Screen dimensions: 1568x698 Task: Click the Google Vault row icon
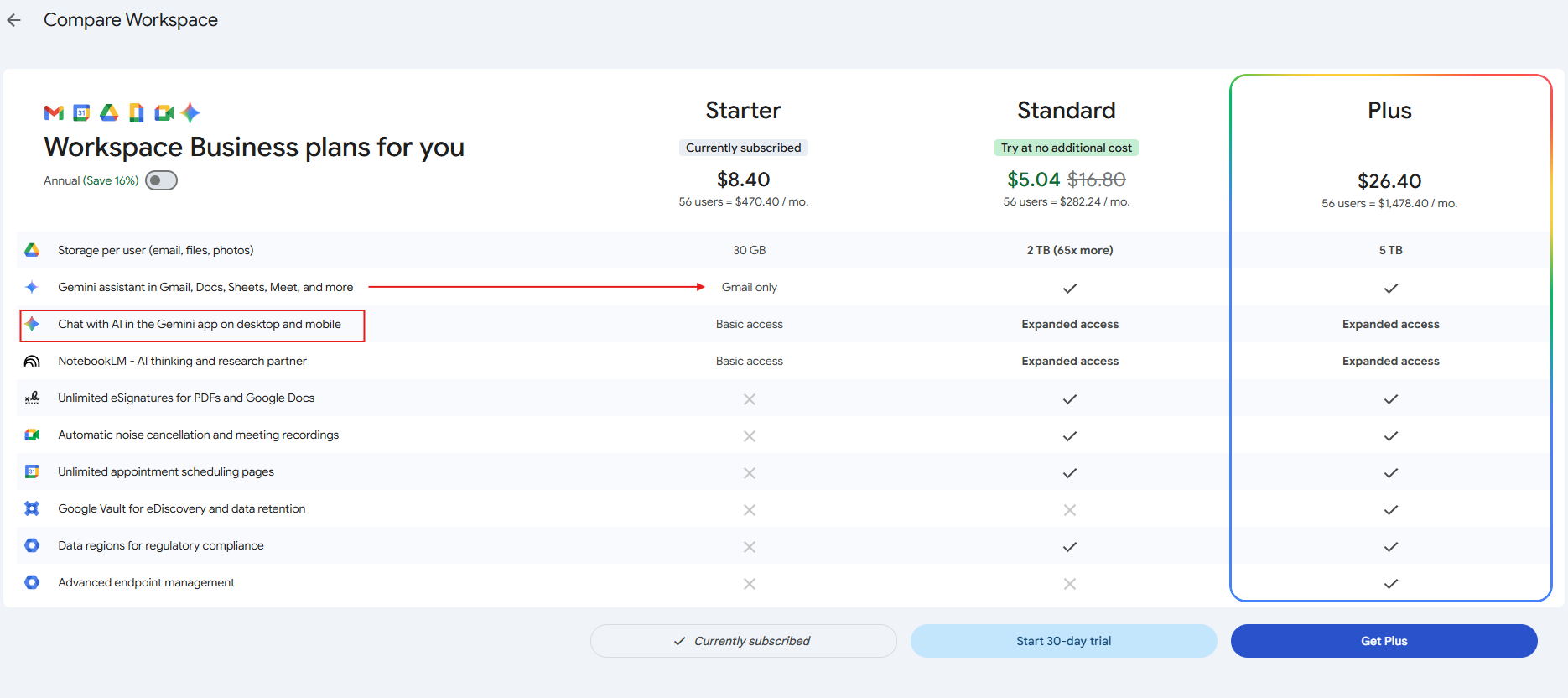pyautogui.click(x=32, y=508)
